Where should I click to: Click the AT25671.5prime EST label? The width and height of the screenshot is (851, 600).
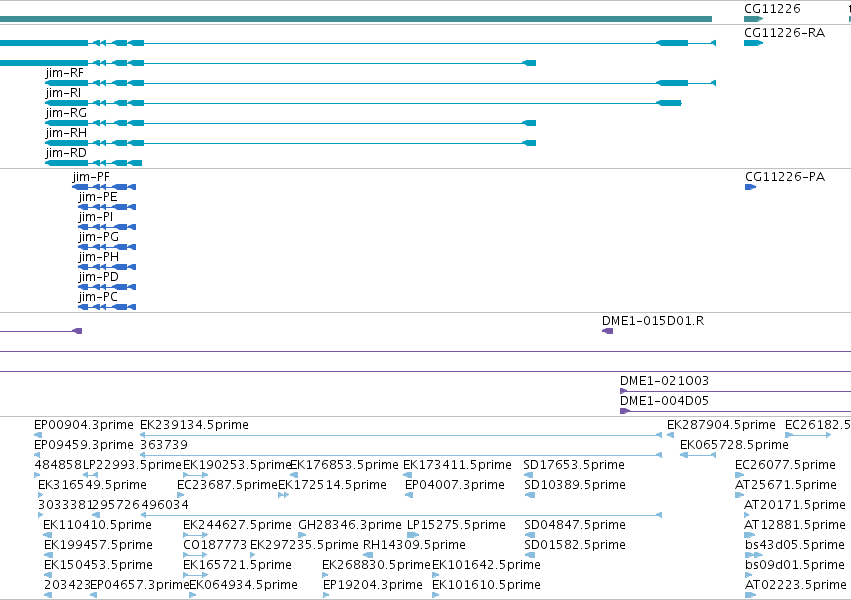click(785, 486)
